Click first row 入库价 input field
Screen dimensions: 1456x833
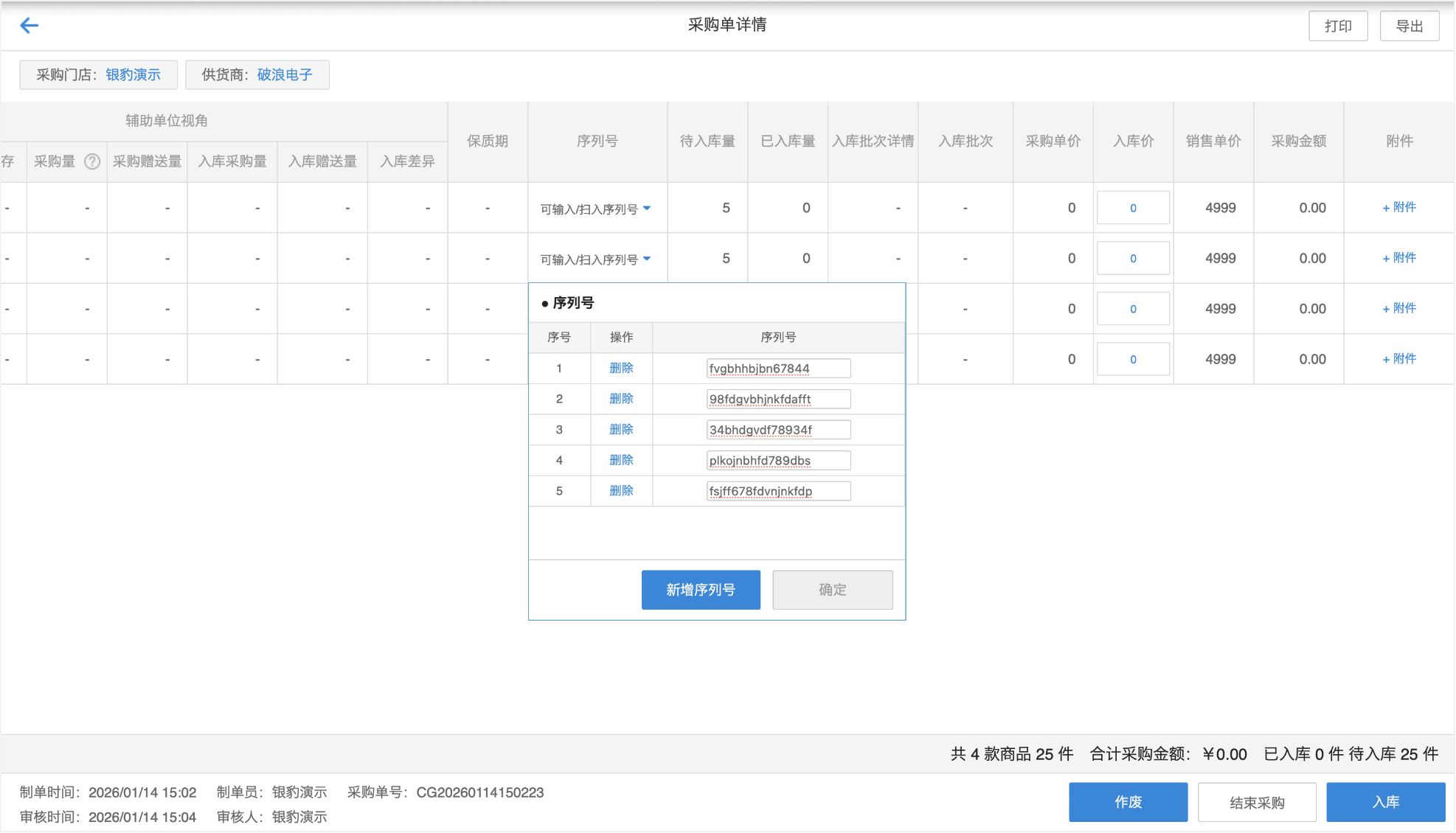1132,208
